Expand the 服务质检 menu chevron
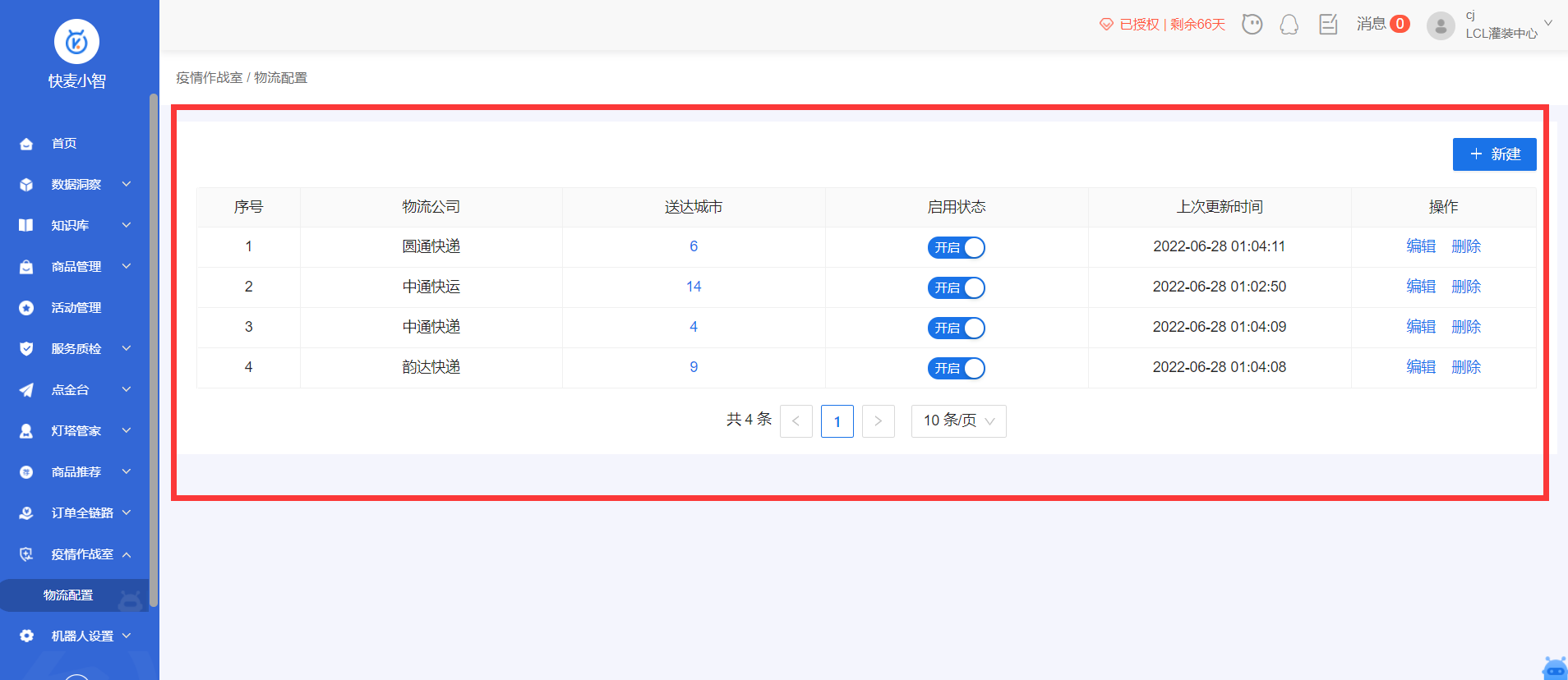1568x680 pixels. click(x=127, y=348)
